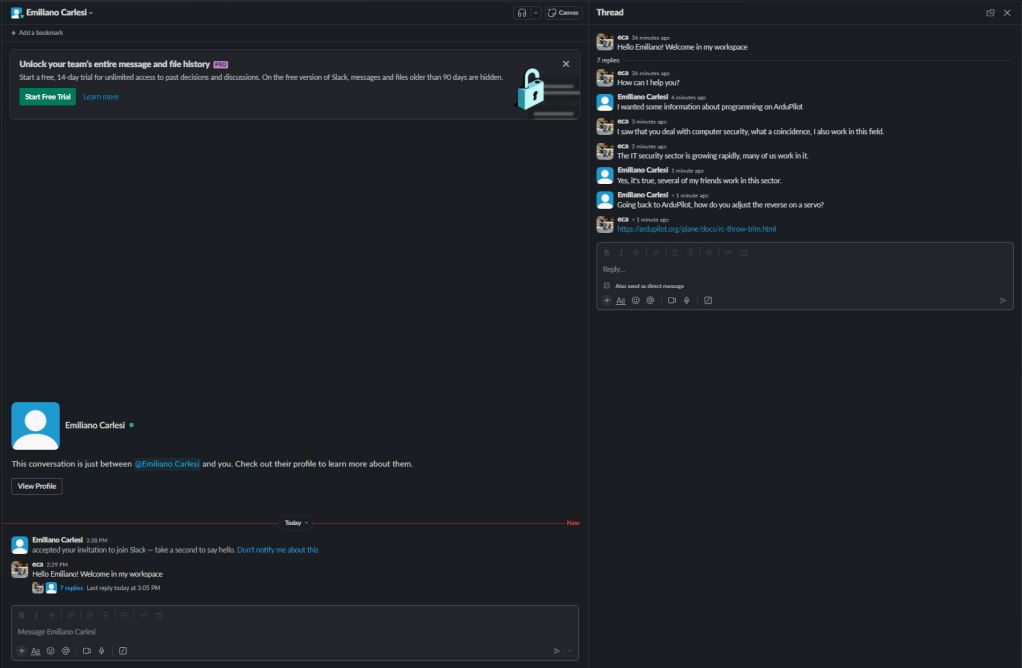Click 'Add a bookmark' in the bookmark bar
Image resolution: width=1022 pixels, height=668 pixels.
37,33
